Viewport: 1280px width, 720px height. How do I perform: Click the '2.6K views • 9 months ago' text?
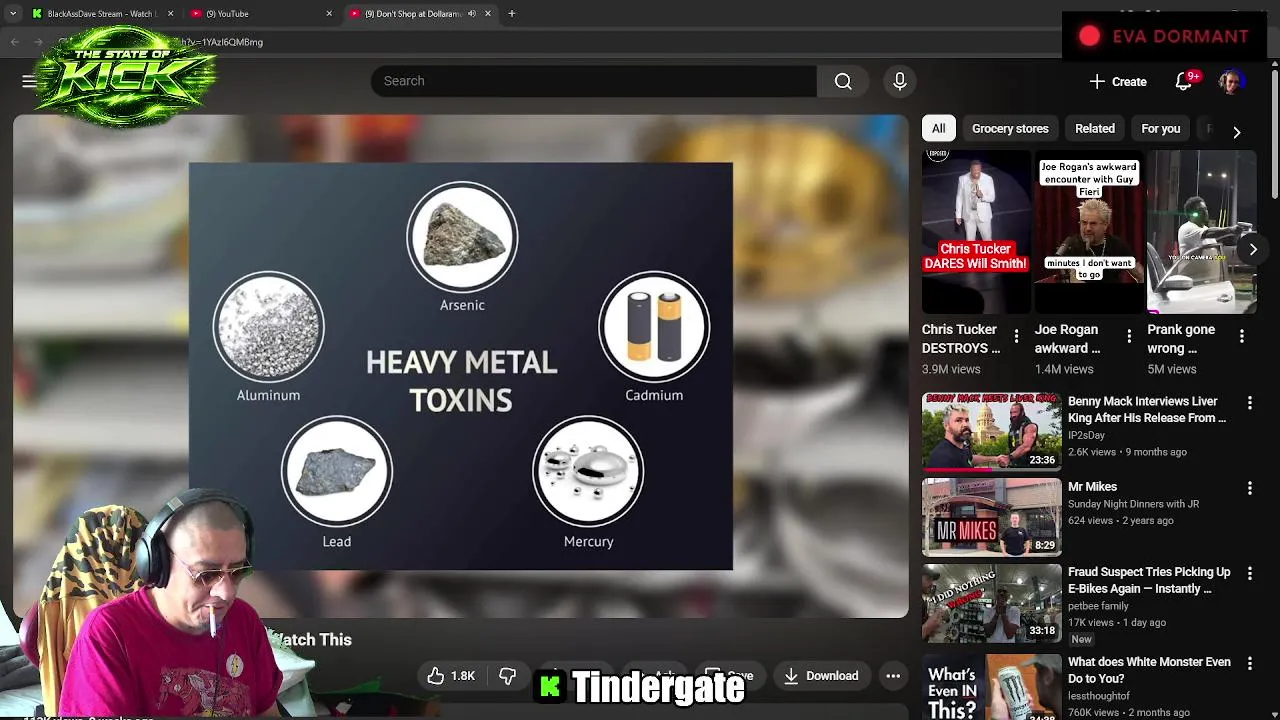[1127, 452]
